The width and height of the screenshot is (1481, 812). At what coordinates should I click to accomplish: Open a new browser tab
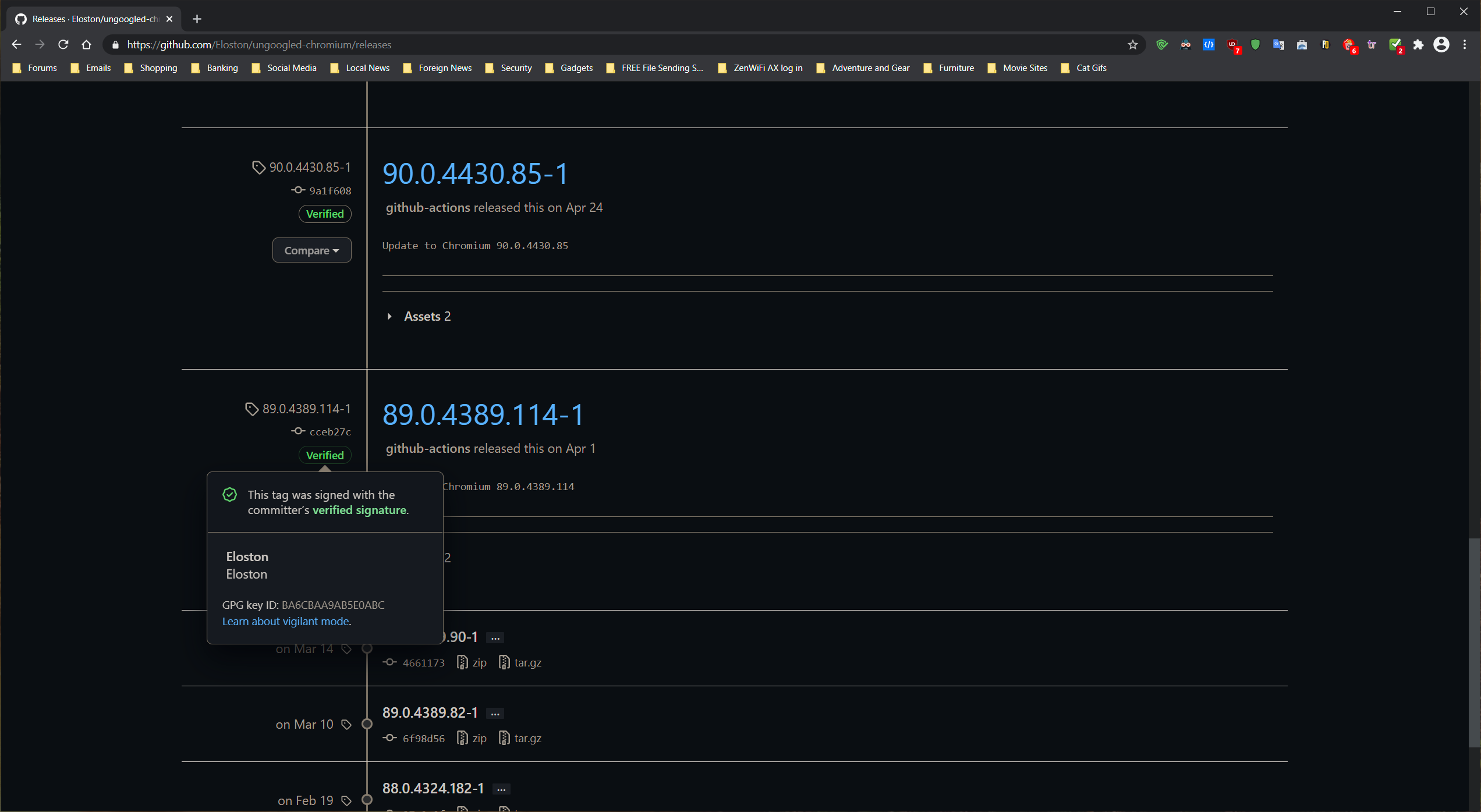pyautogui.click(x=197, y=19)
